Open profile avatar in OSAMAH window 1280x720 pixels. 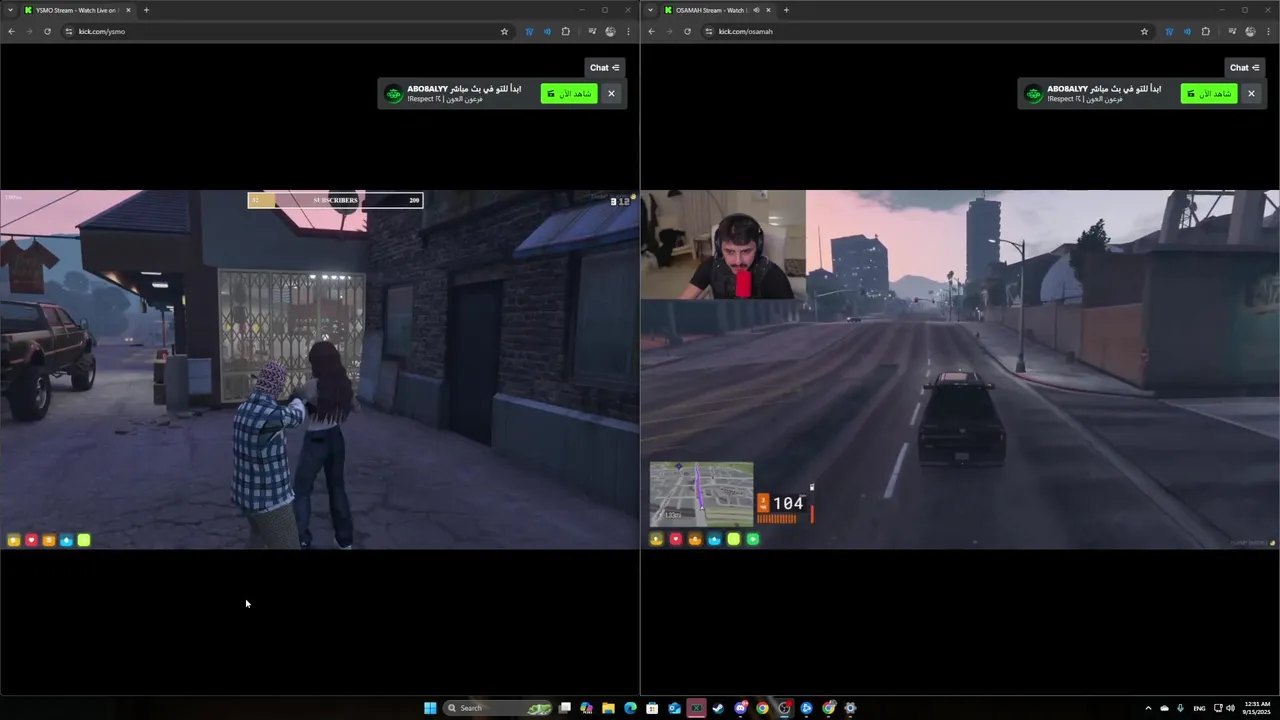coord(1250,31)
